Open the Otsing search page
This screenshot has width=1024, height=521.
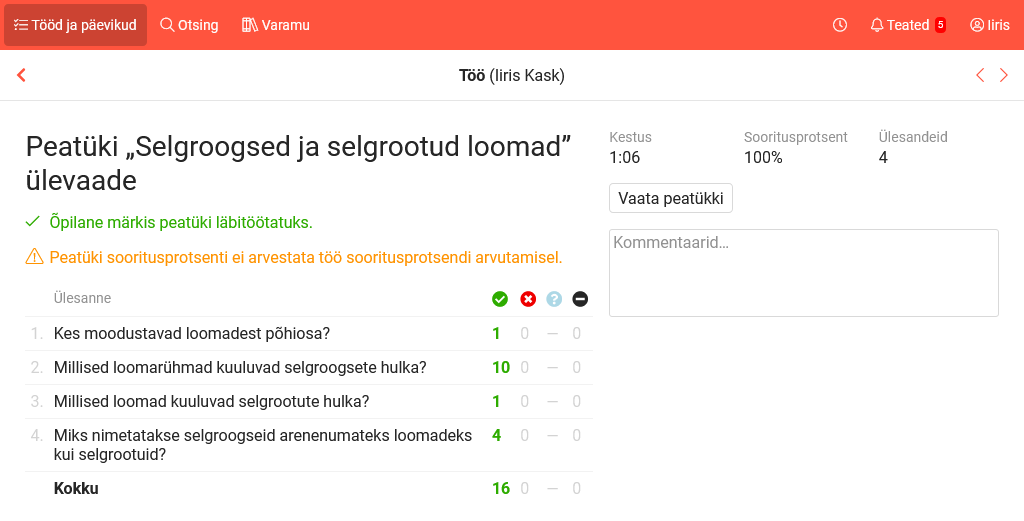(189, 25)
